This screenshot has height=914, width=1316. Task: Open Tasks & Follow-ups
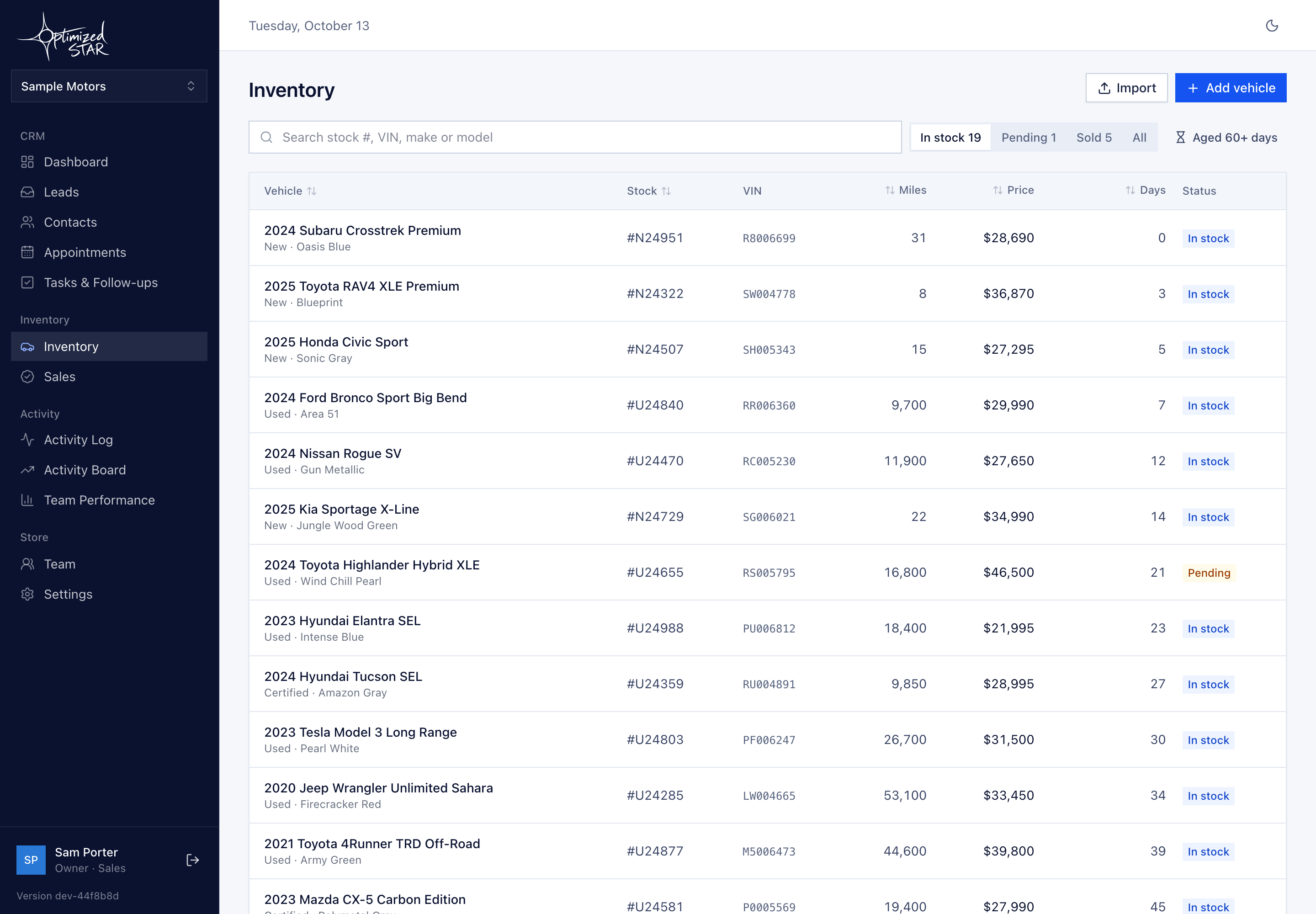point(109,282)
